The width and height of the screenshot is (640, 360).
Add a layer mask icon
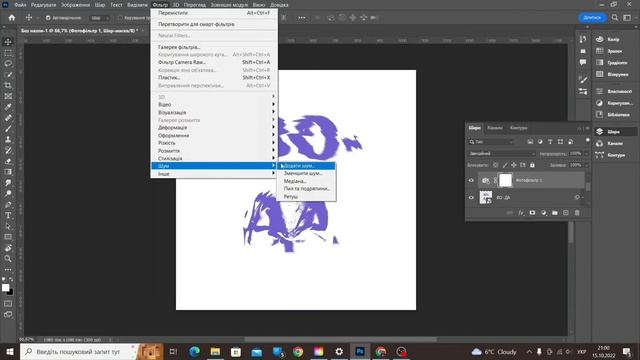532,213
